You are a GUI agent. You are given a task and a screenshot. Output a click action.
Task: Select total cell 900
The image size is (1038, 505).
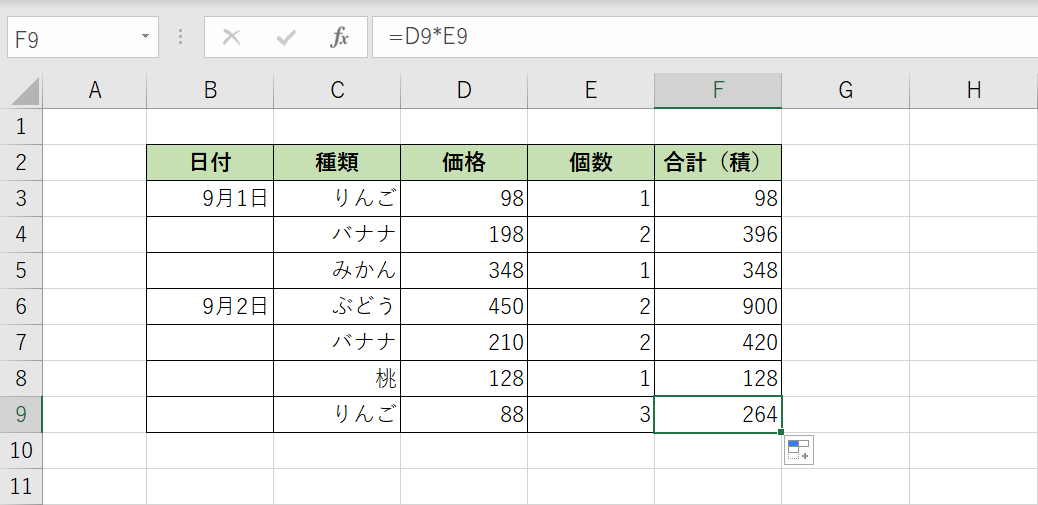(718, 306)
